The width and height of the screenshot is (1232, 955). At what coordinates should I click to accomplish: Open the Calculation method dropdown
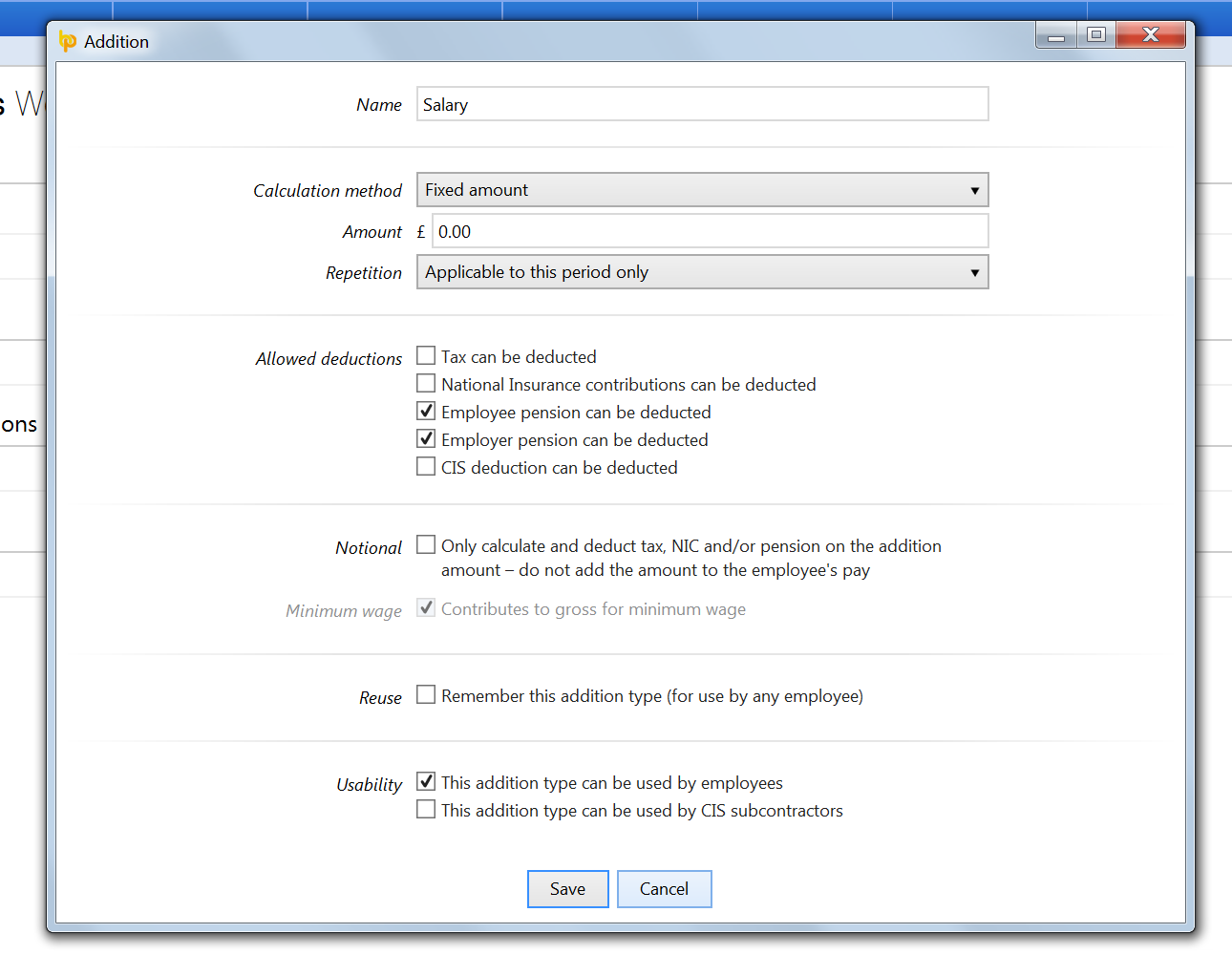pyautogui.click(x=702, y=190)
